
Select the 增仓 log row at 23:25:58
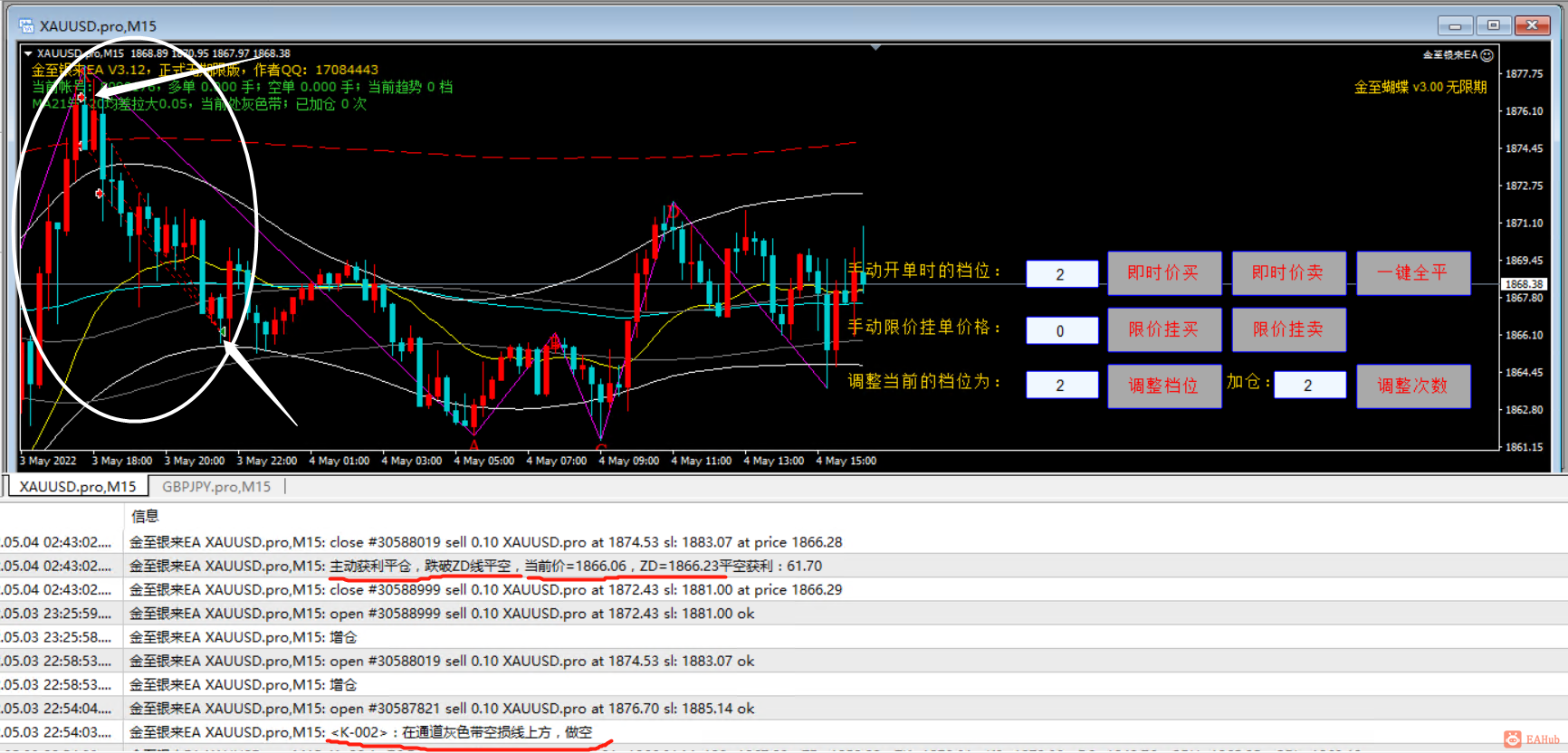pos(784,637)
